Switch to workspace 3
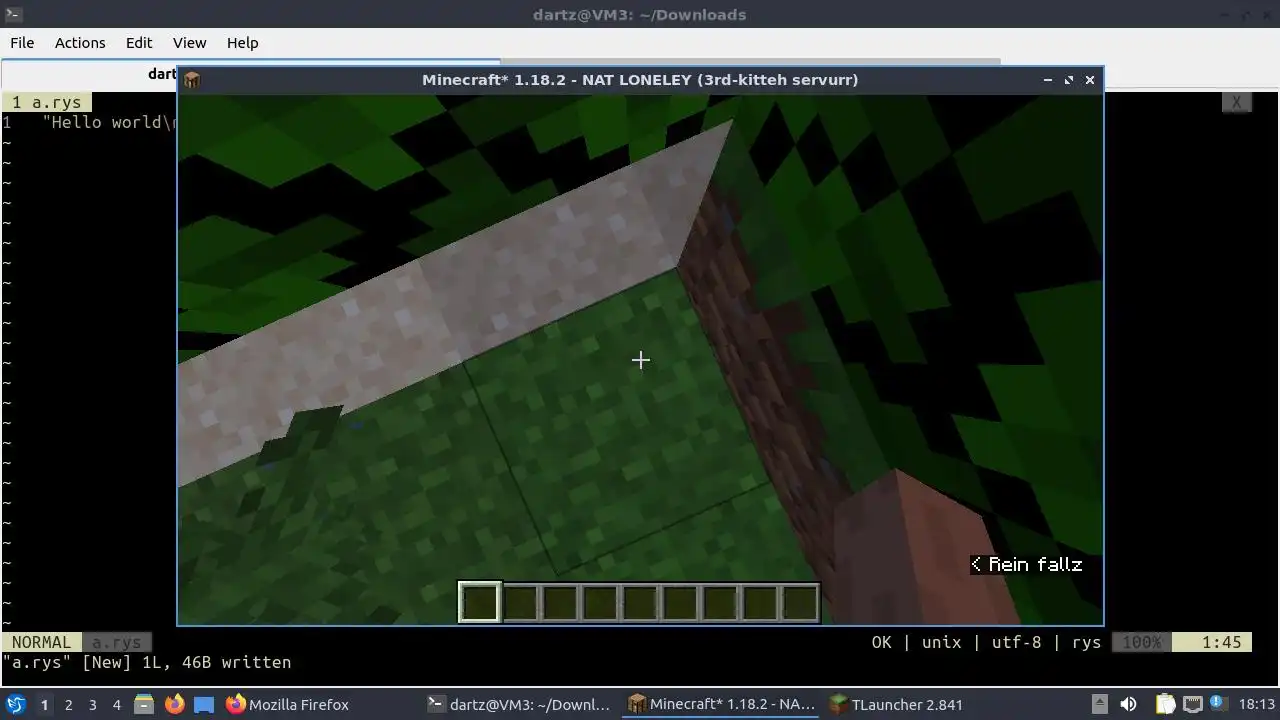This screenshot has height=720, width=1280. (x=92, y=704)
